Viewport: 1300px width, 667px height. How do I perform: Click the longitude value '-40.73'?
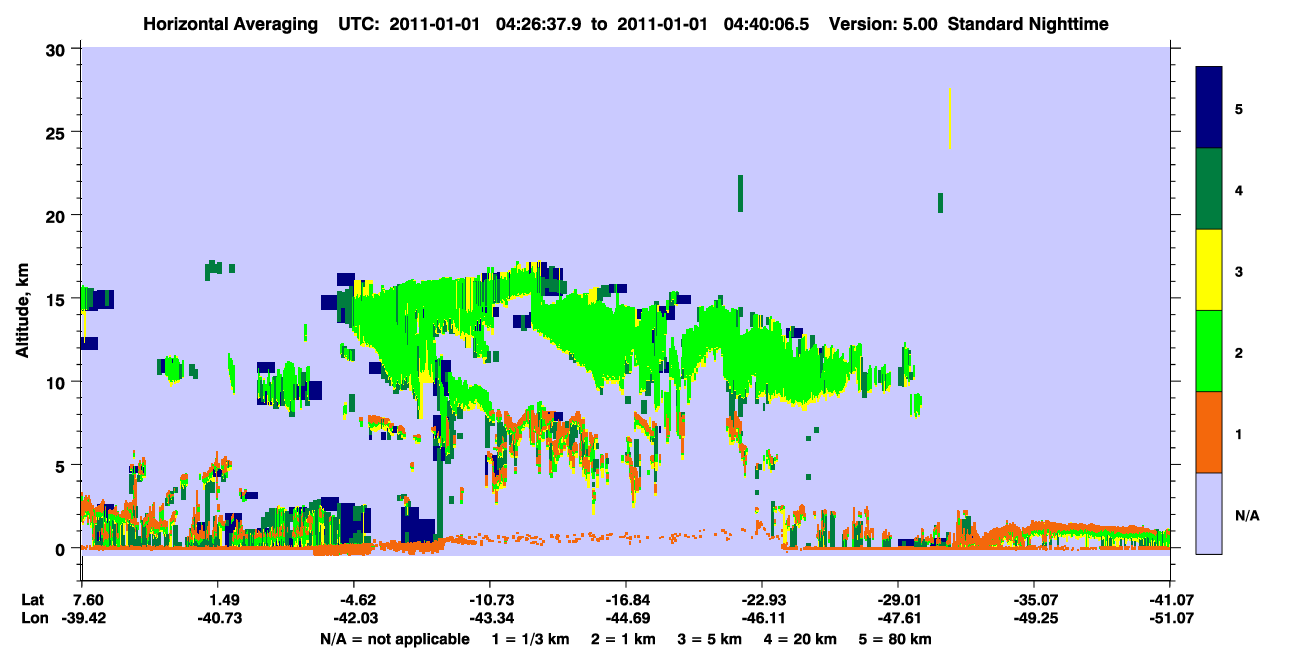pos(218,618)
